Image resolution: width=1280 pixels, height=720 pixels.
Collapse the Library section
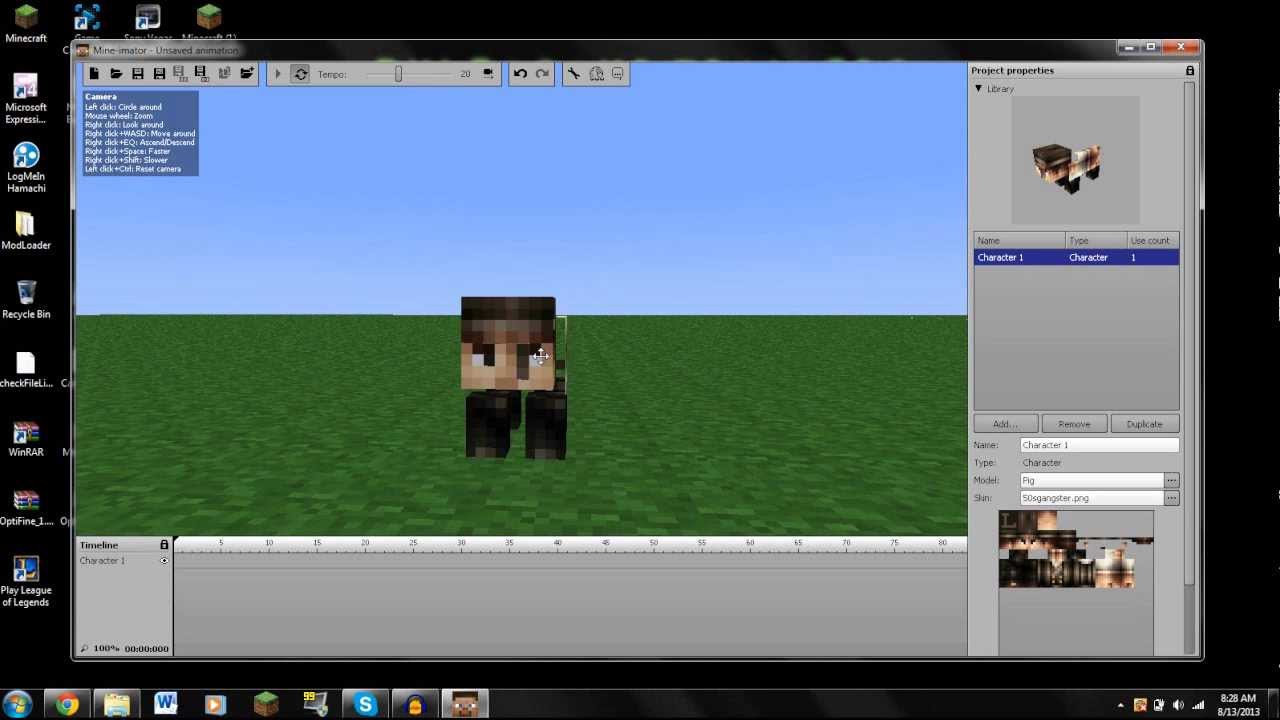click(979, 89)
